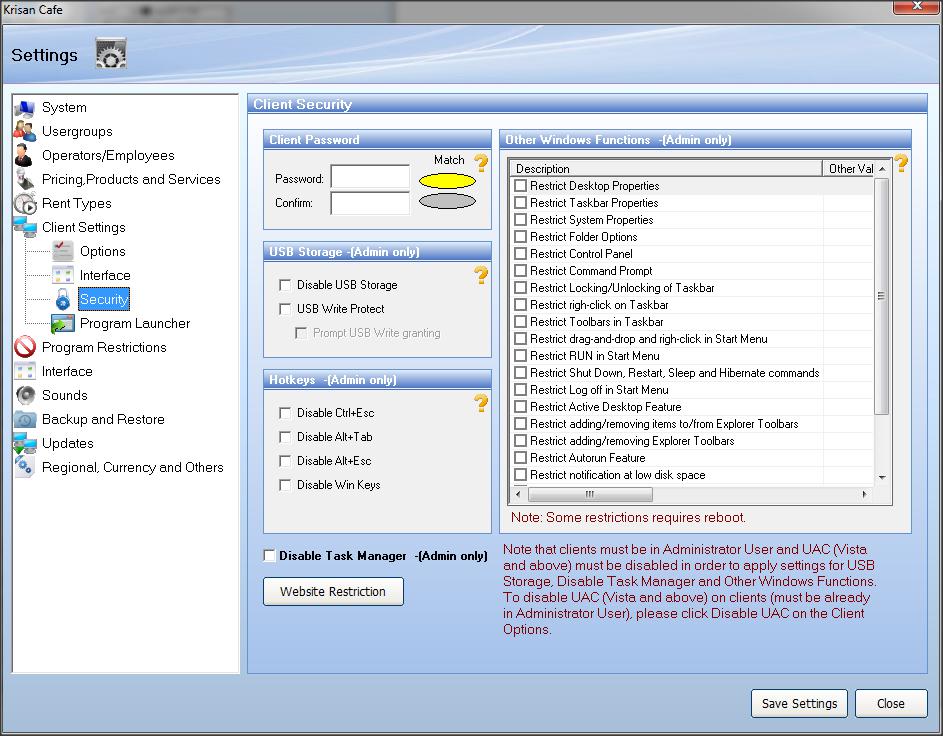Check Disable Win Keys option
The image size is (943, 736).
click(x=285, y=485)
